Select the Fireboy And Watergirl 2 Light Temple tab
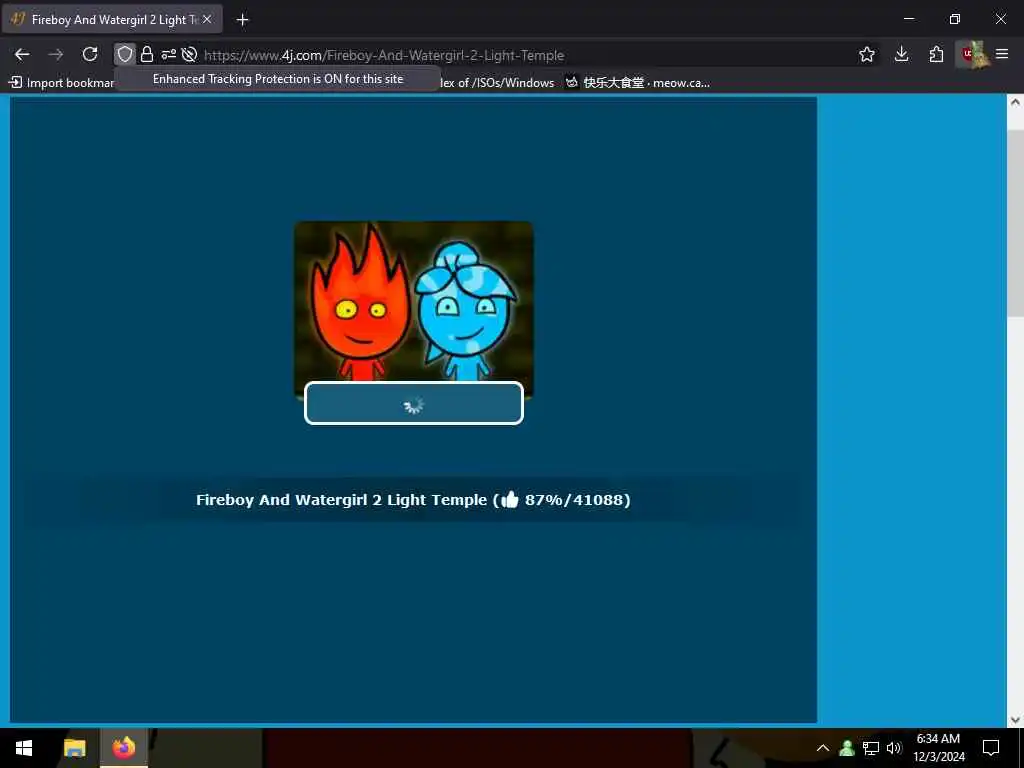This screenshot has height=768, width=1024. coord(112,20)
